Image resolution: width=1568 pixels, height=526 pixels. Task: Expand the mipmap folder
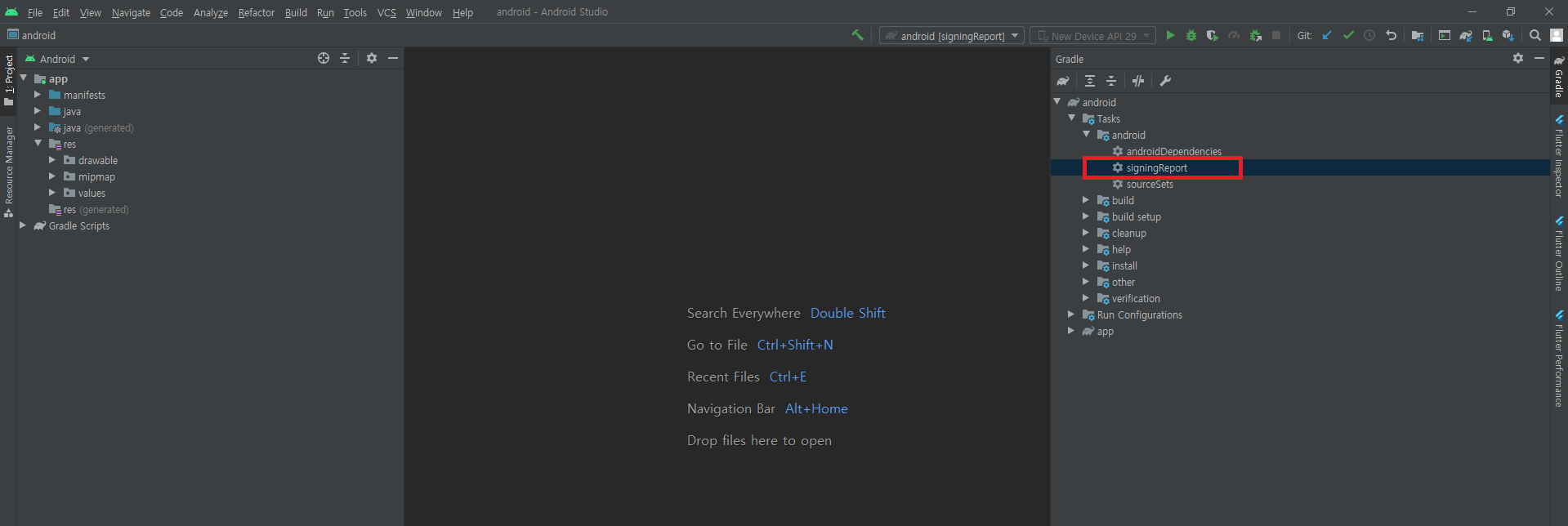(52, 176)
